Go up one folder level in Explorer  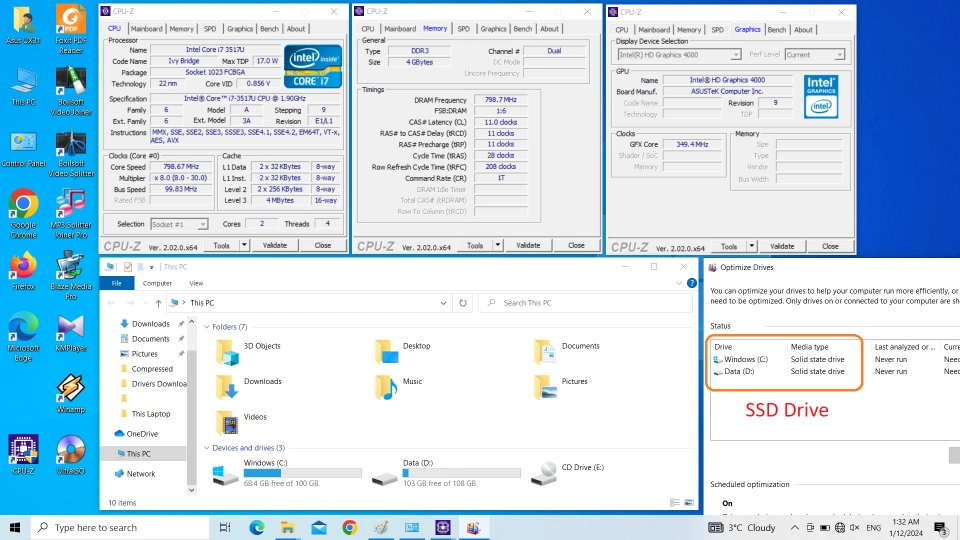click(158, 302)
